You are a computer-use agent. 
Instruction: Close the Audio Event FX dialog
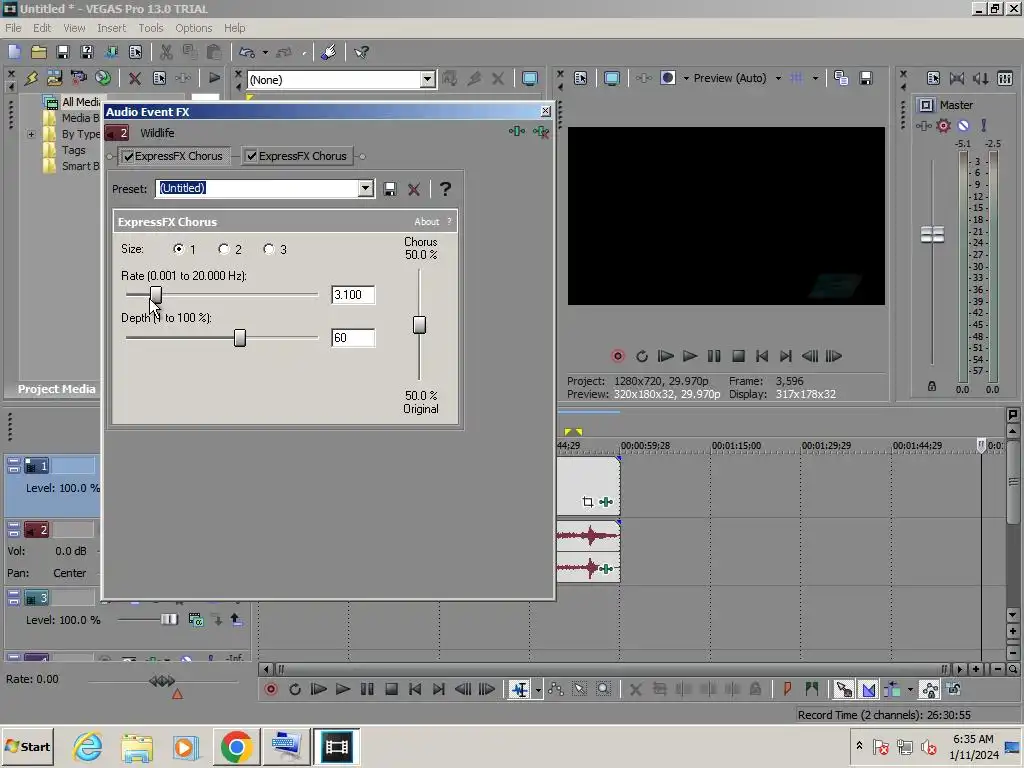coord(545,111)
